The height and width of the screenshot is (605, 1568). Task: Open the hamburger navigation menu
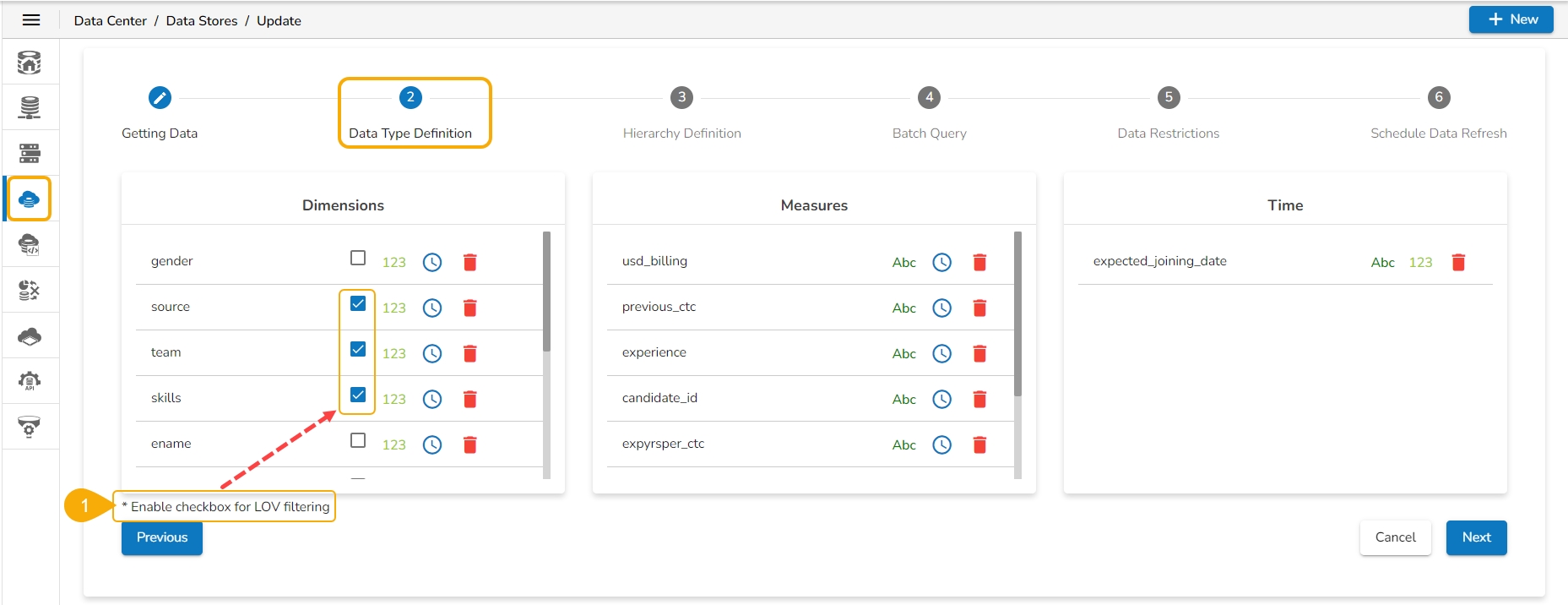point(31,20)
